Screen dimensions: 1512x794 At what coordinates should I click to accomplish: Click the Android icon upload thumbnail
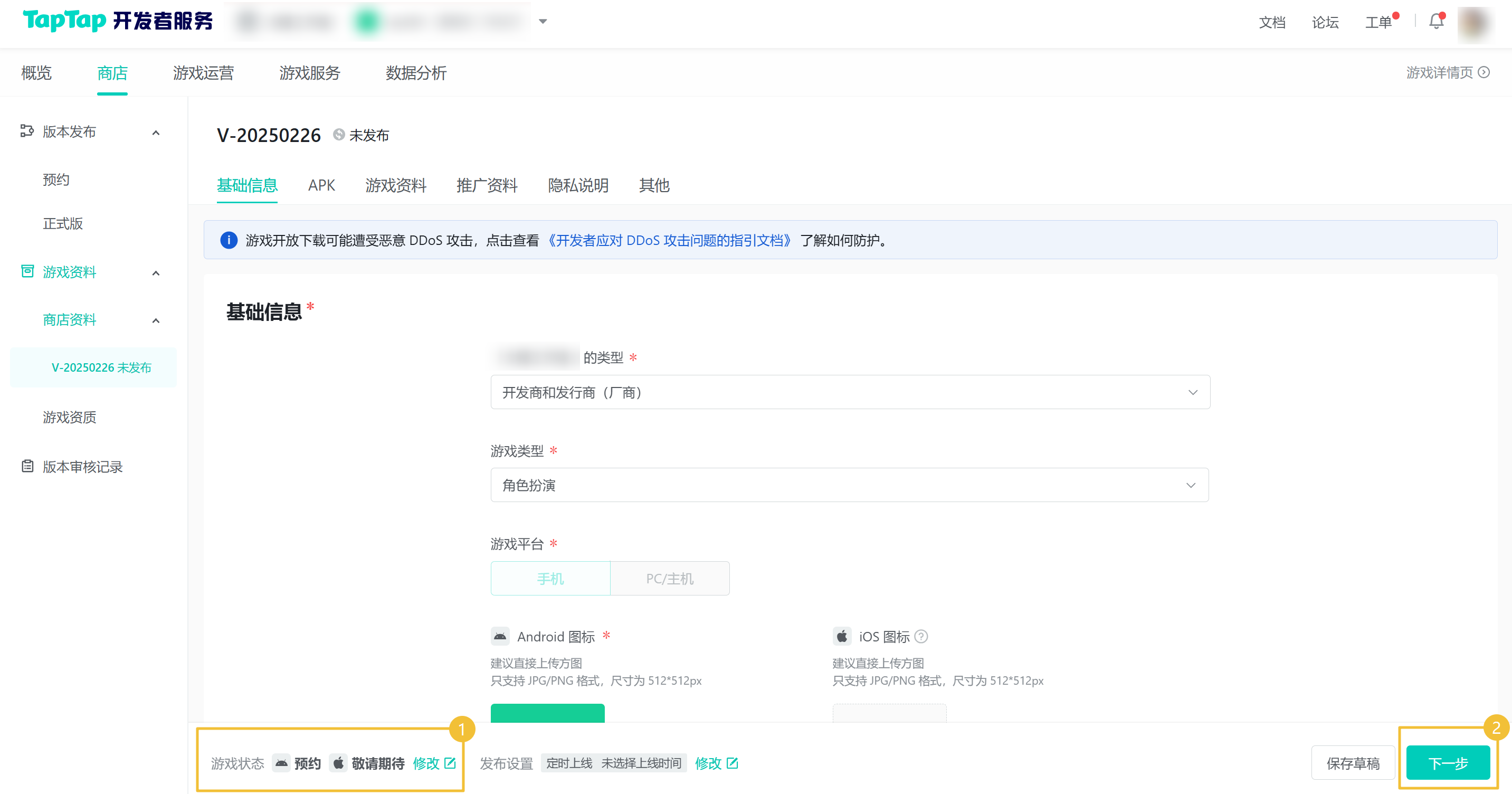coord(547,713)
